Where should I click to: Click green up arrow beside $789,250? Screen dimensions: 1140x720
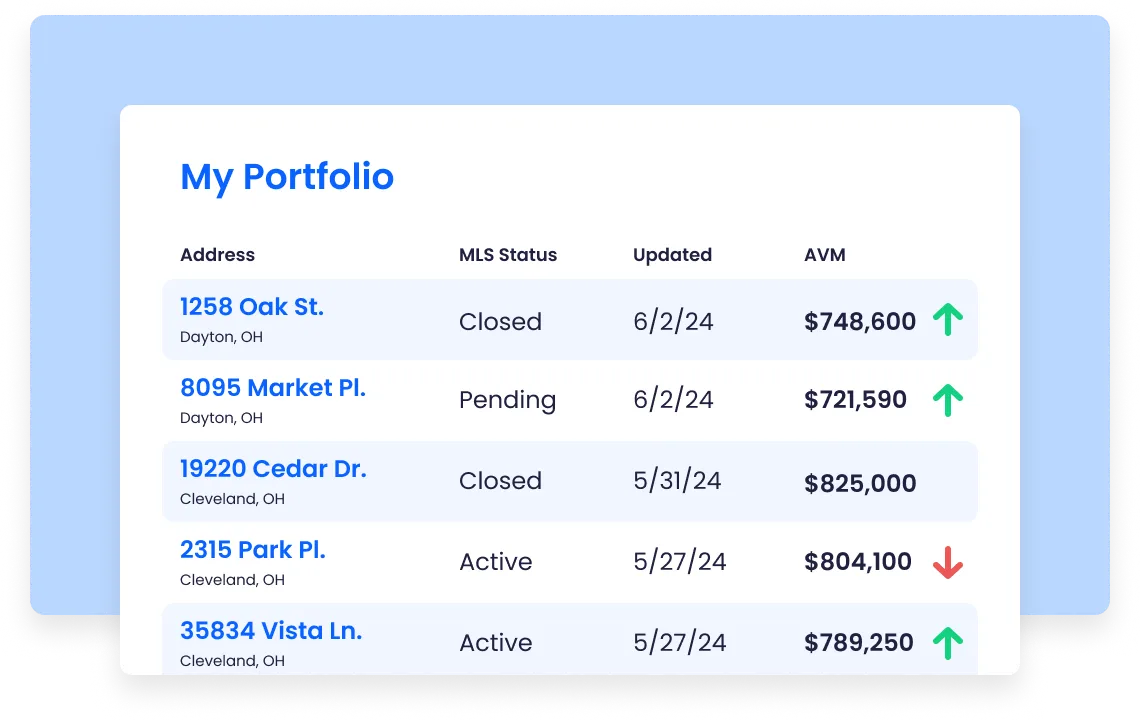coord(947,643)
